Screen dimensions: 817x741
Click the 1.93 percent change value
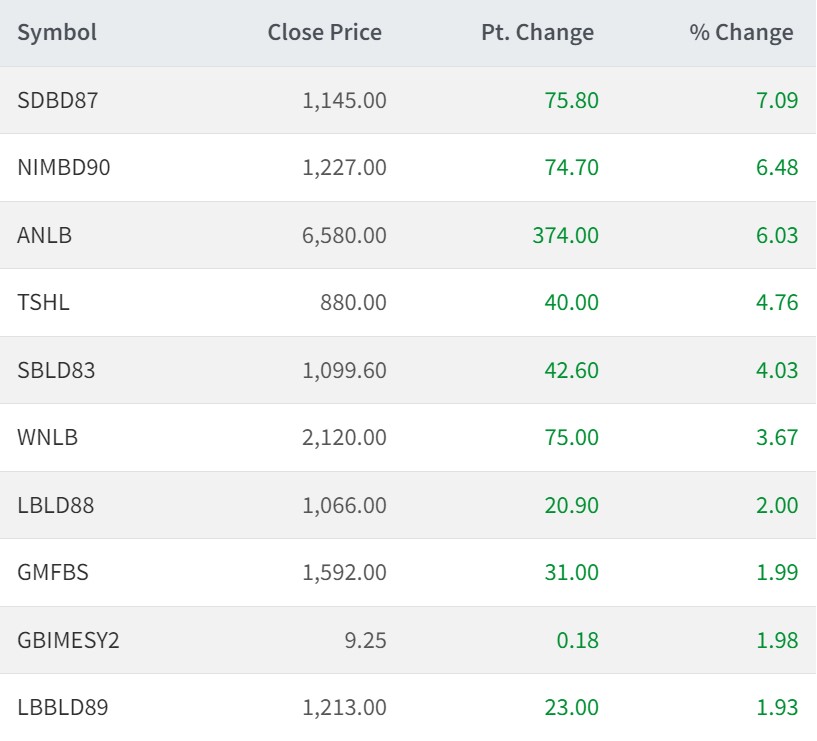tap(777, 707)
